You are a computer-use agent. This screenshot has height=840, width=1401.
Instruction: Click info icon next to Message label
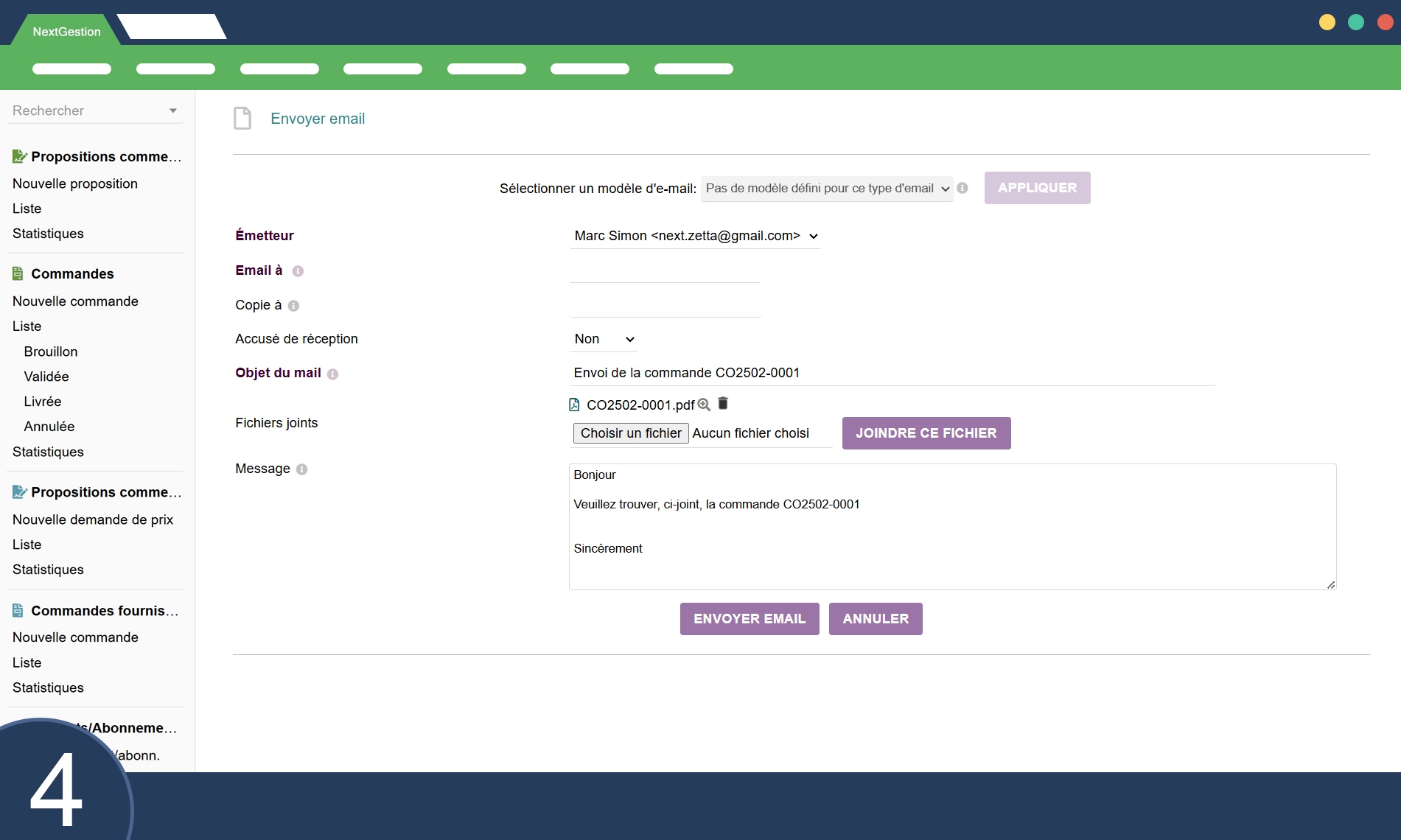point(301,469)
